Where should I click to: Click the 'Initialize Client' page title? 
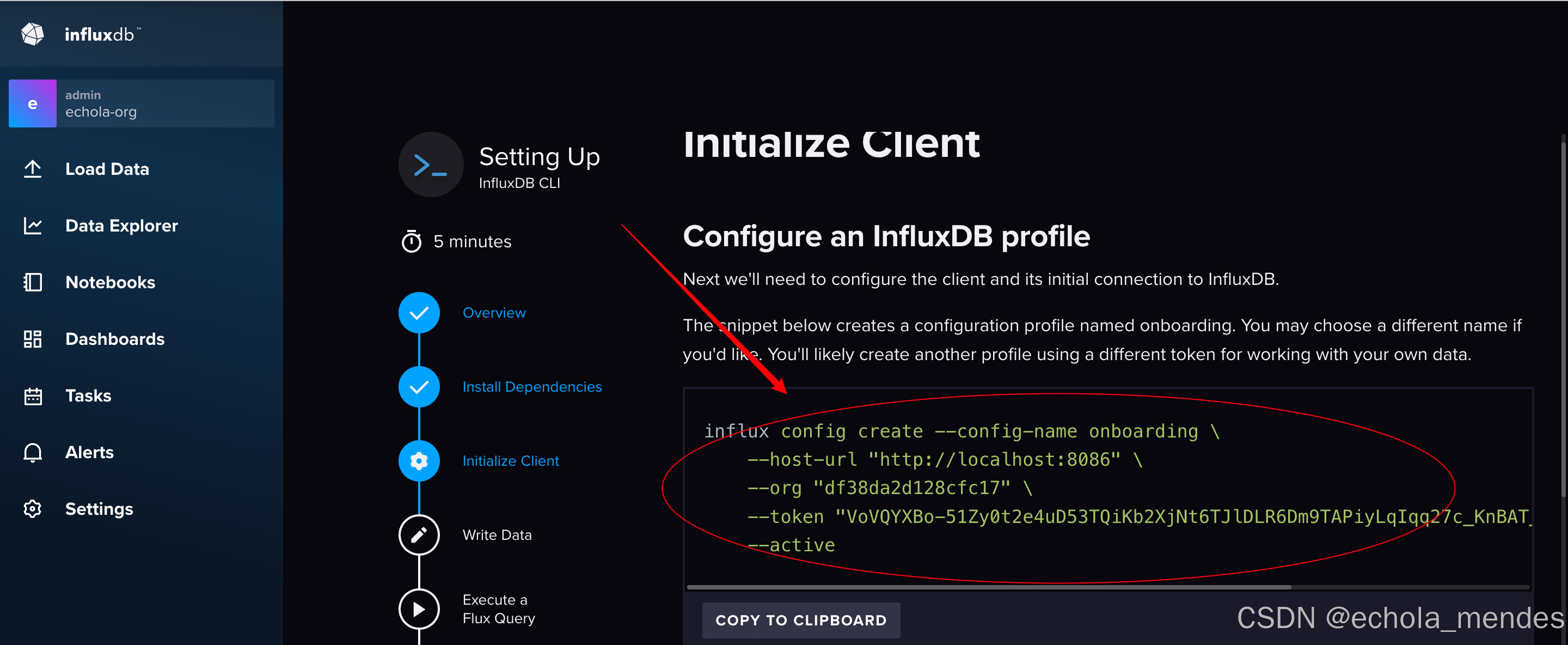pos(831,145)
